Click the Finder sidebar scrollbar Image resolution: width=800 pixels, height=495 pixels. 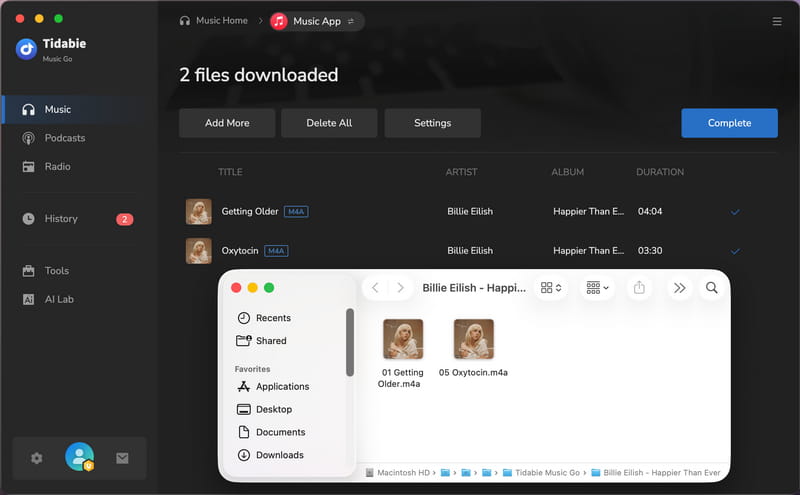(x=350, y=342)
